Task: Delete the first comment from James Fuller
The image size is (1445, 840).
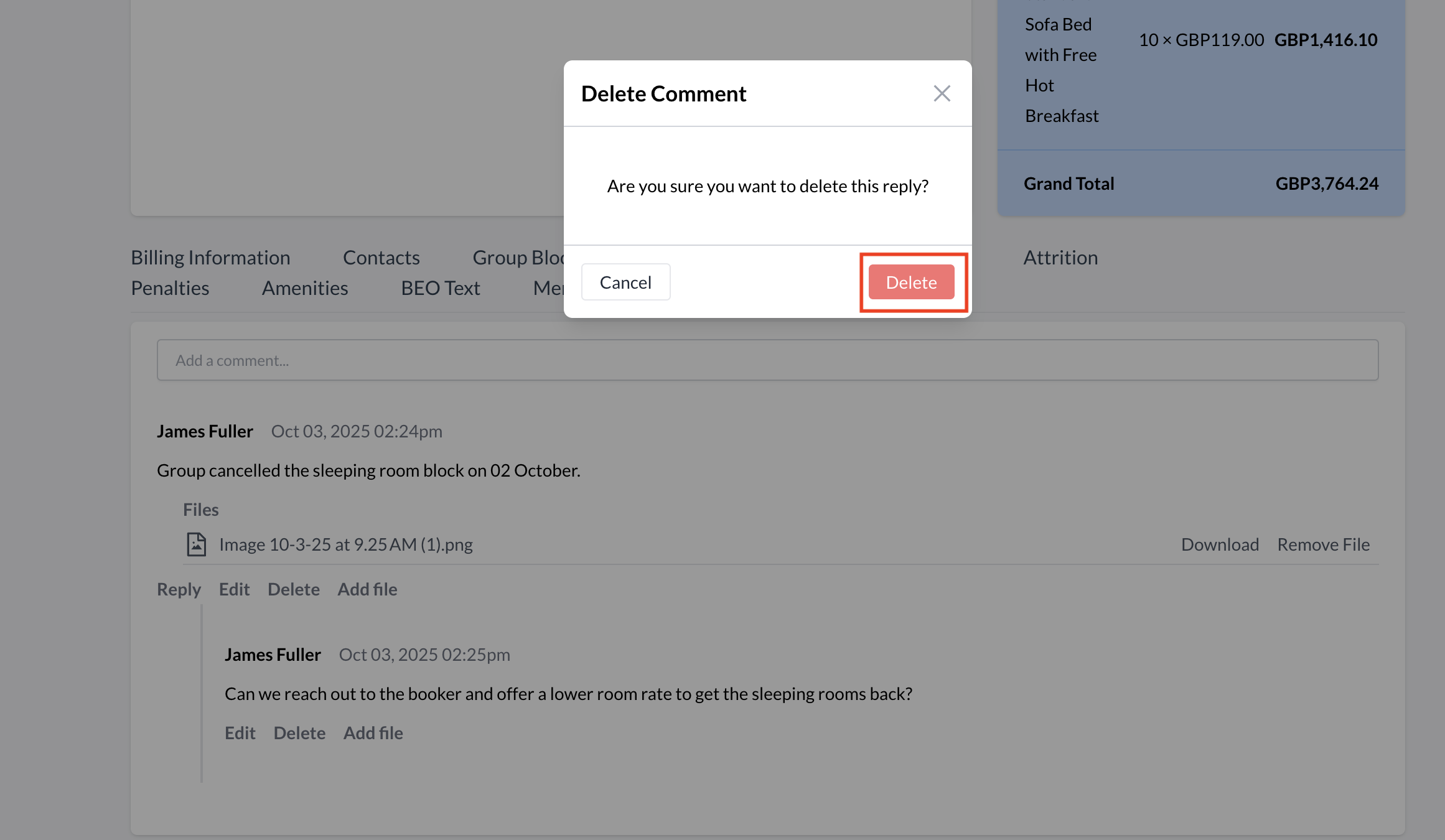Action: click(293, 589)
